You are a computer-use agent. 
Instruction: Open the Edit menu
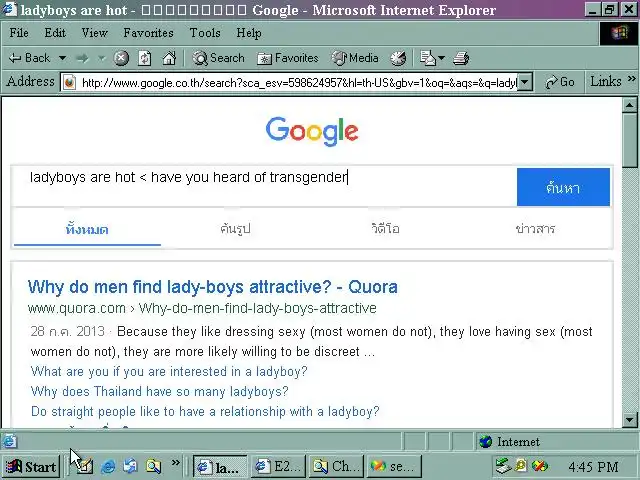coord(55,33)
